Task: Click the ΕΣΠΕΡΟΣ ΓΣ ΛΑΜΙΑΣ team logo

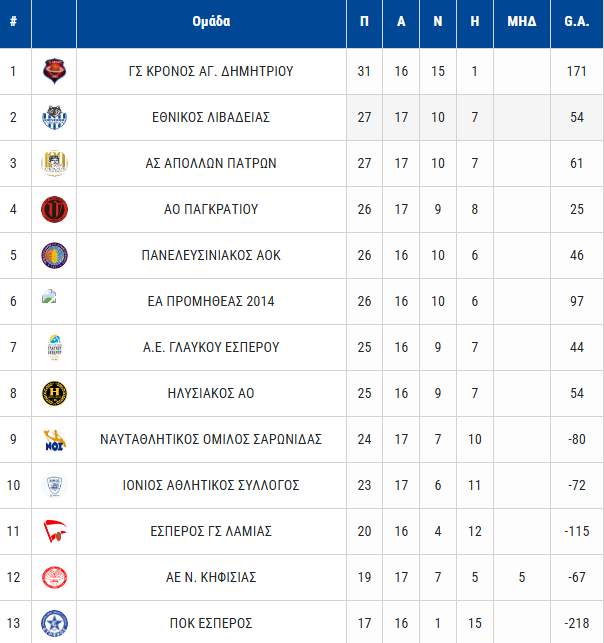Action: 54,531
